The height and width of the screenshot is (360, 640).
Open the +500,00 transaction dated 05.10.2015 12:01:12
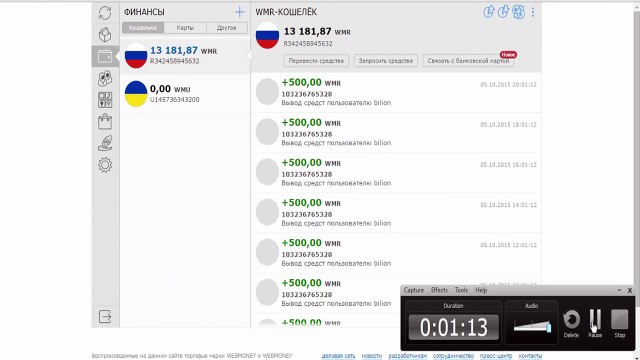point(396,252)
